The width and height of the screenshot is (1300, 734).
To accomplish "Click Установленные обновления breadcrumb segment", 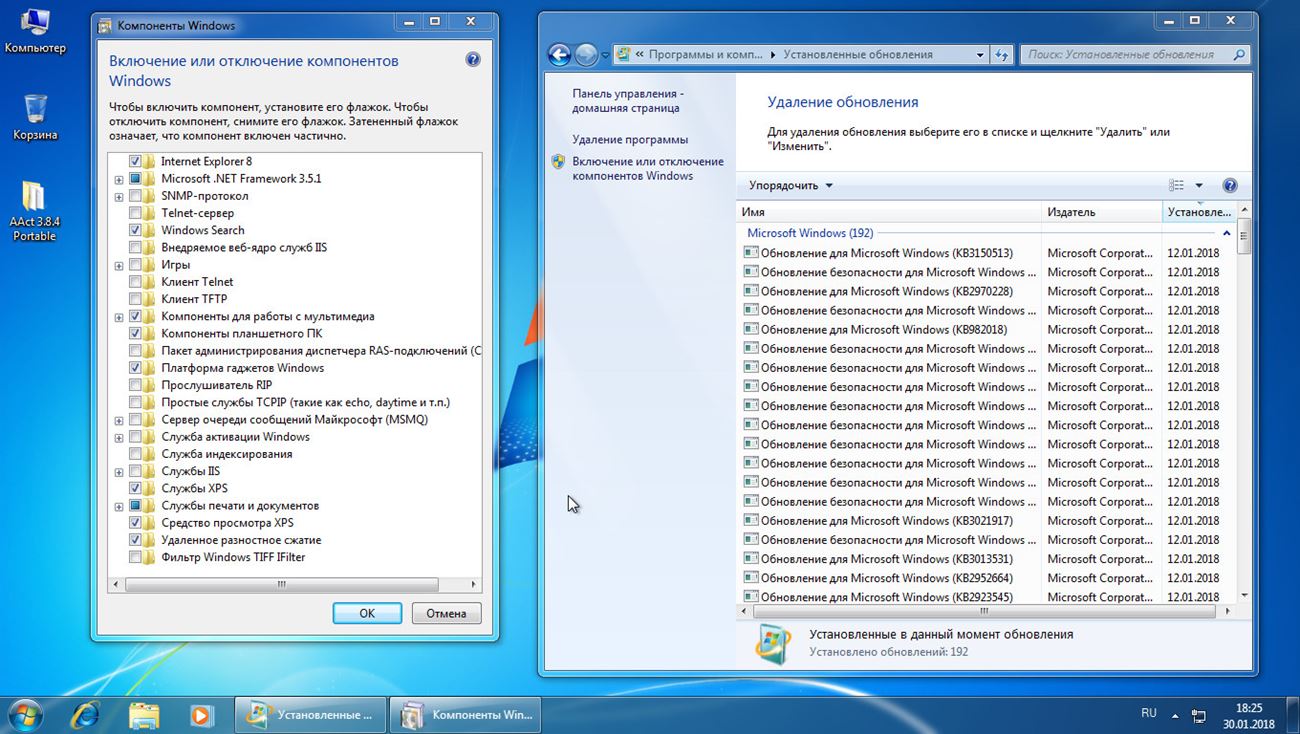I will pyautogui.click(x=858, y=55).
